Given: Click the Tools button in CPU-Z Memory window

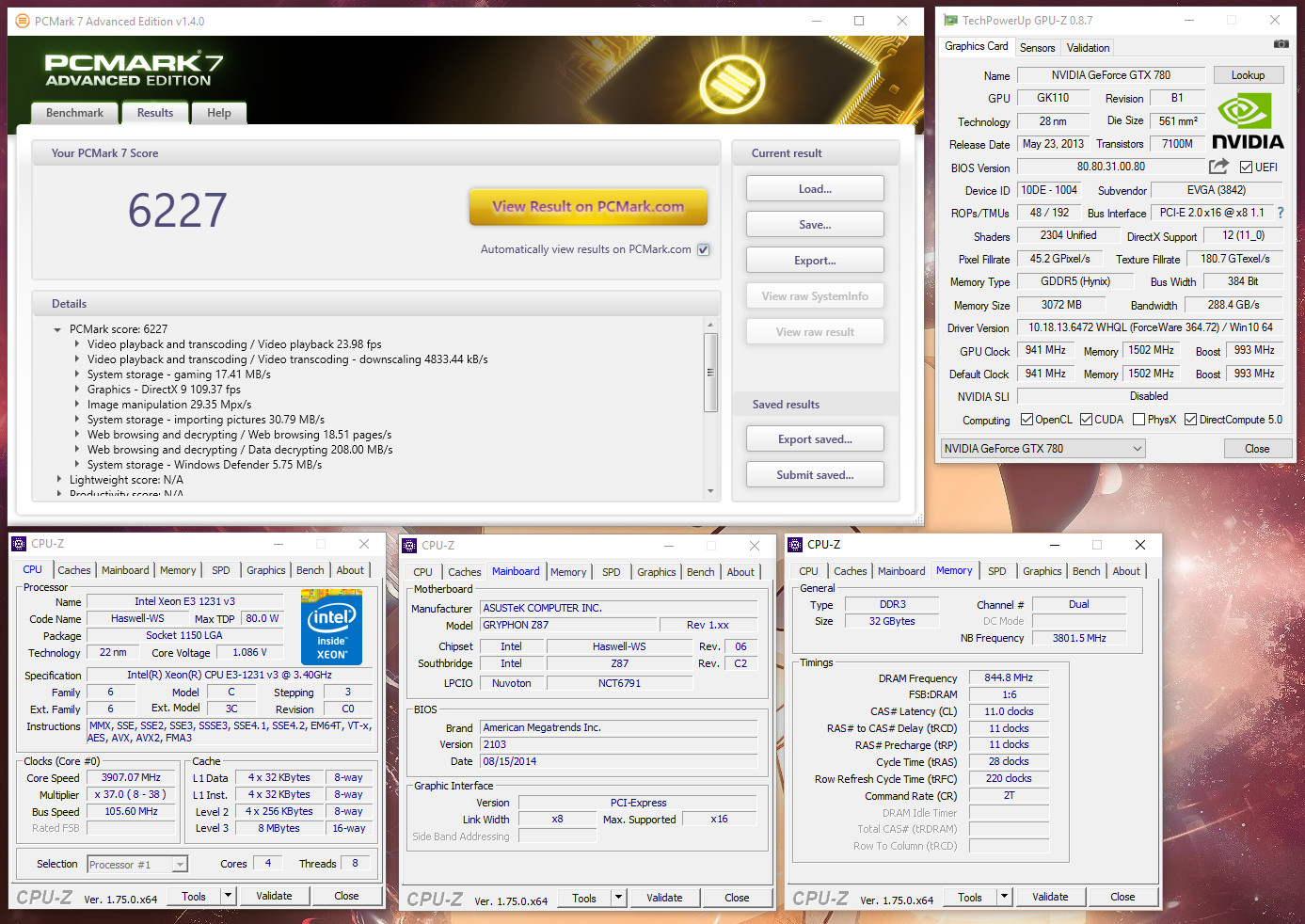Looking at the screenshot, I should (x=970, y=897).
